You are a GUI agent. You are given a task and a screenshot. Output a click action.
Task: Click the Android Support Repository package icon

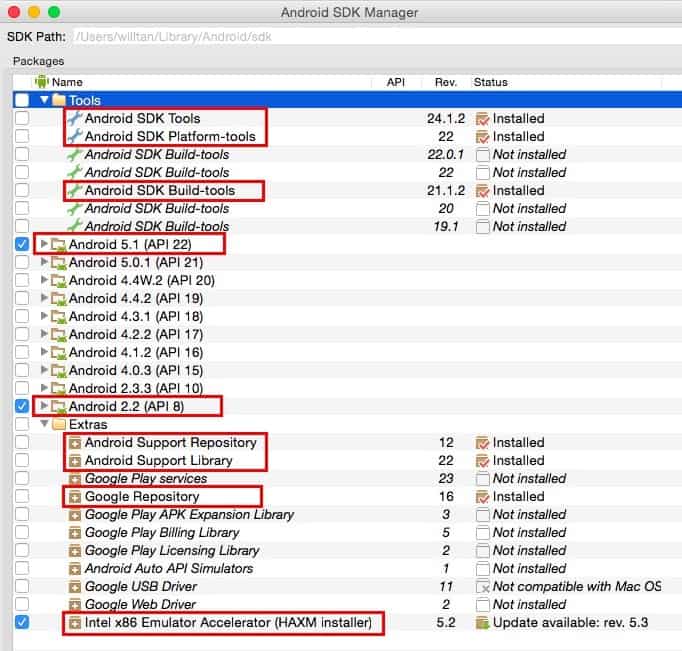click(75, 443)
